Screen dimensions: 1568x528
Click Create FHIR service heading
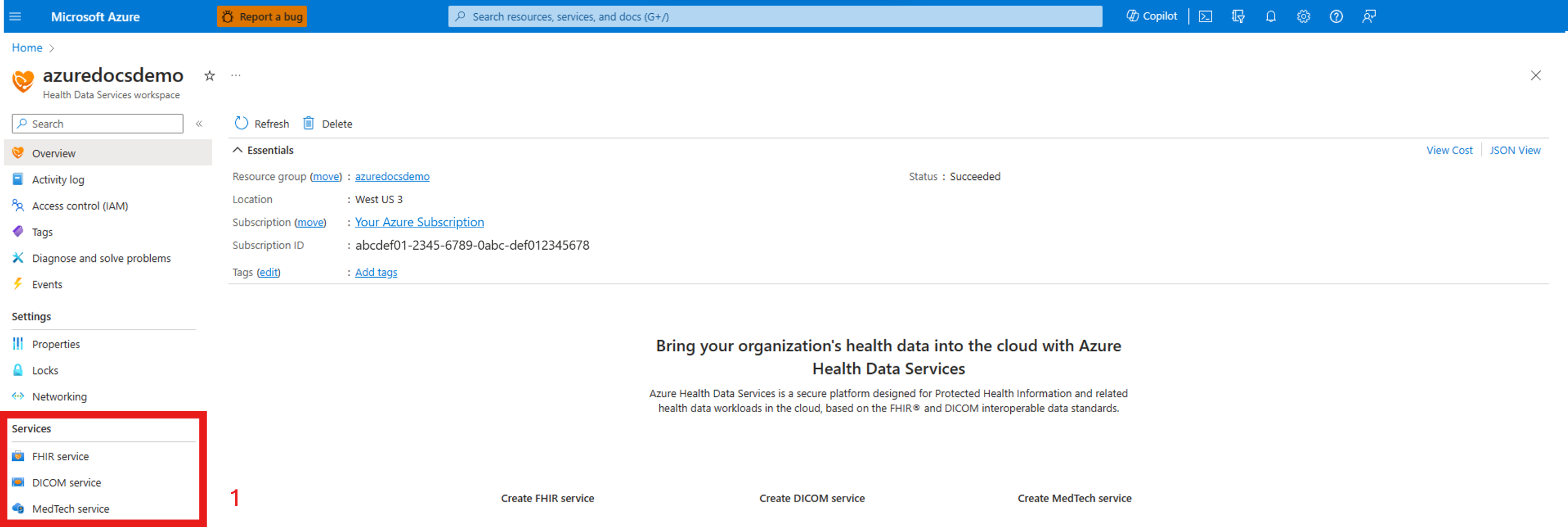(547, 498)
